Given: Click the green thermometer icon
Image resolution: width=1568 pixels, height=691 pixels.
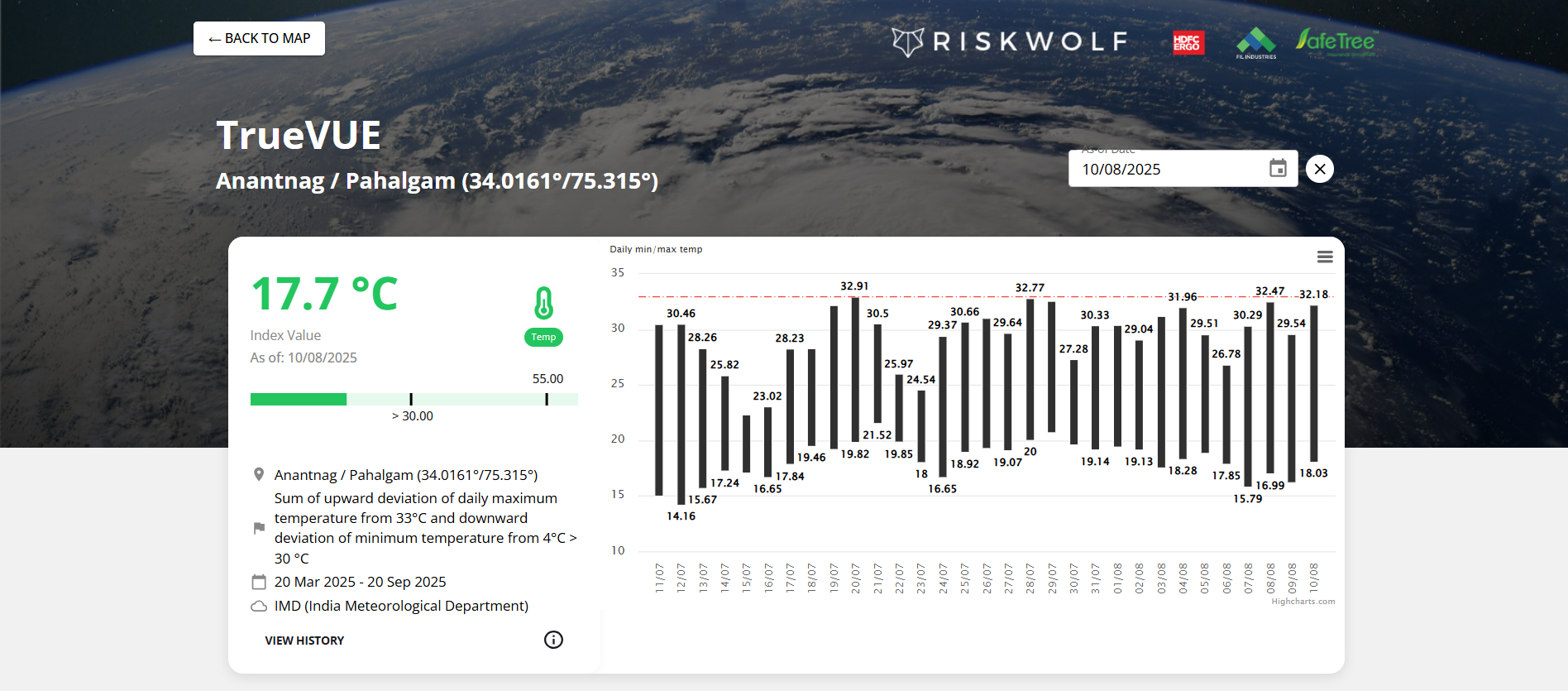Looking at the screenshot, I should (543, 303).
